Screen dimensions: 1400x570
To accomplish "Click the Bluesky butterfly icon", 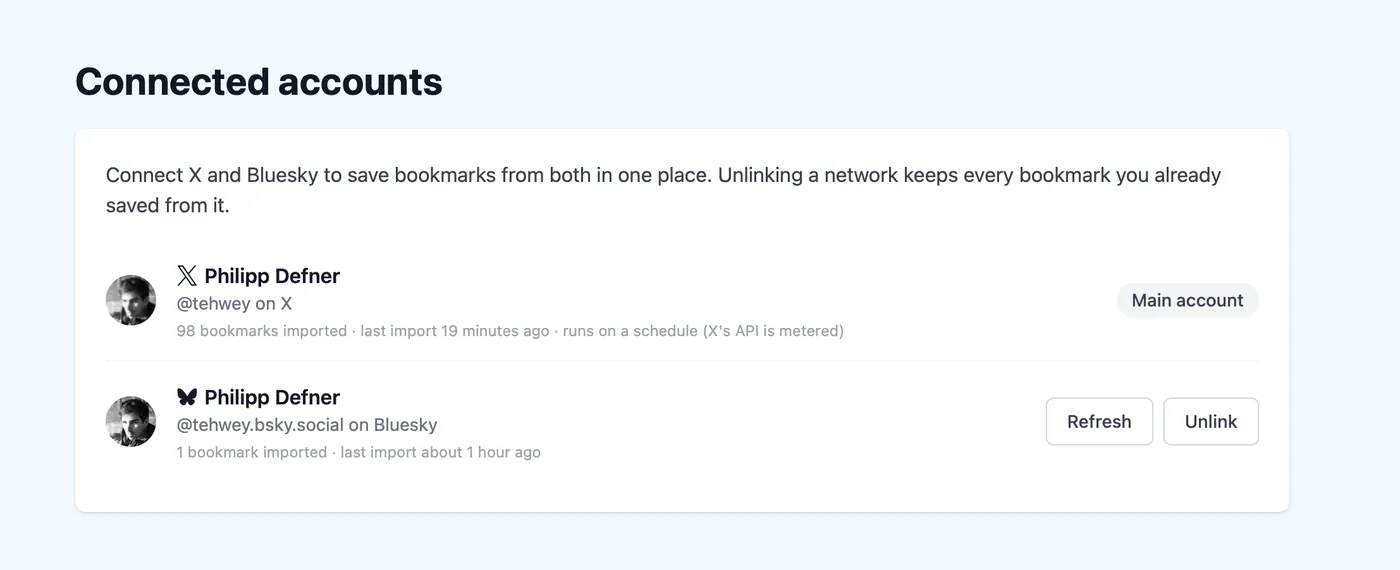I will (x=187, y=397).
